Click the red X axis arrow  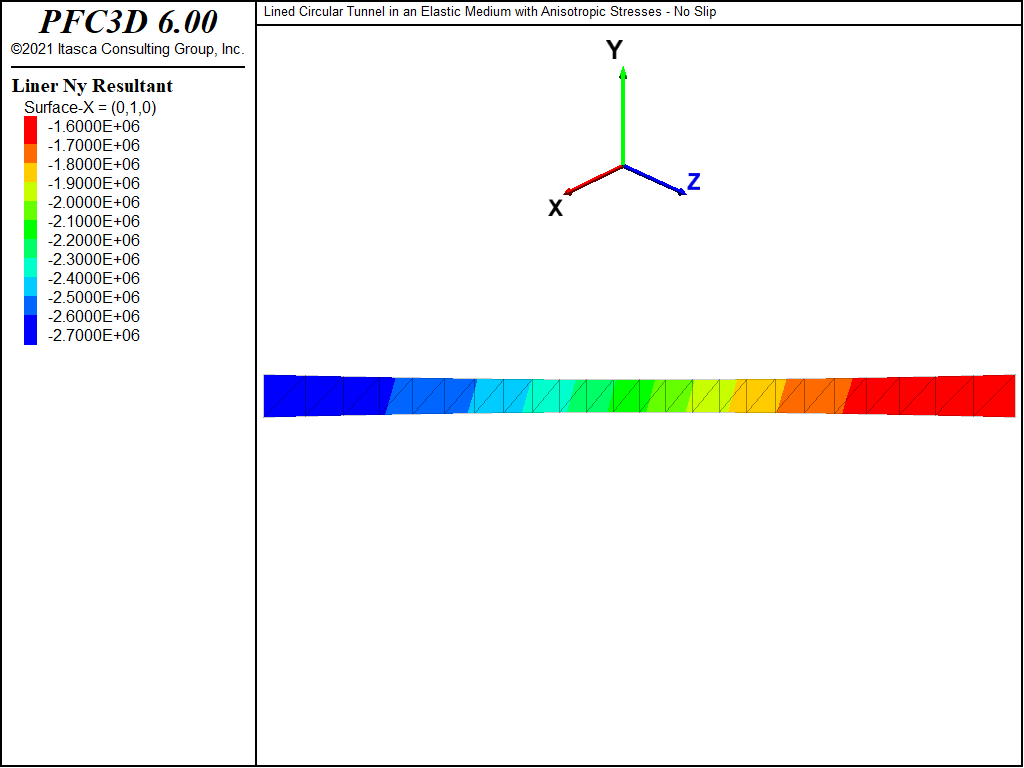coord(594,180)
